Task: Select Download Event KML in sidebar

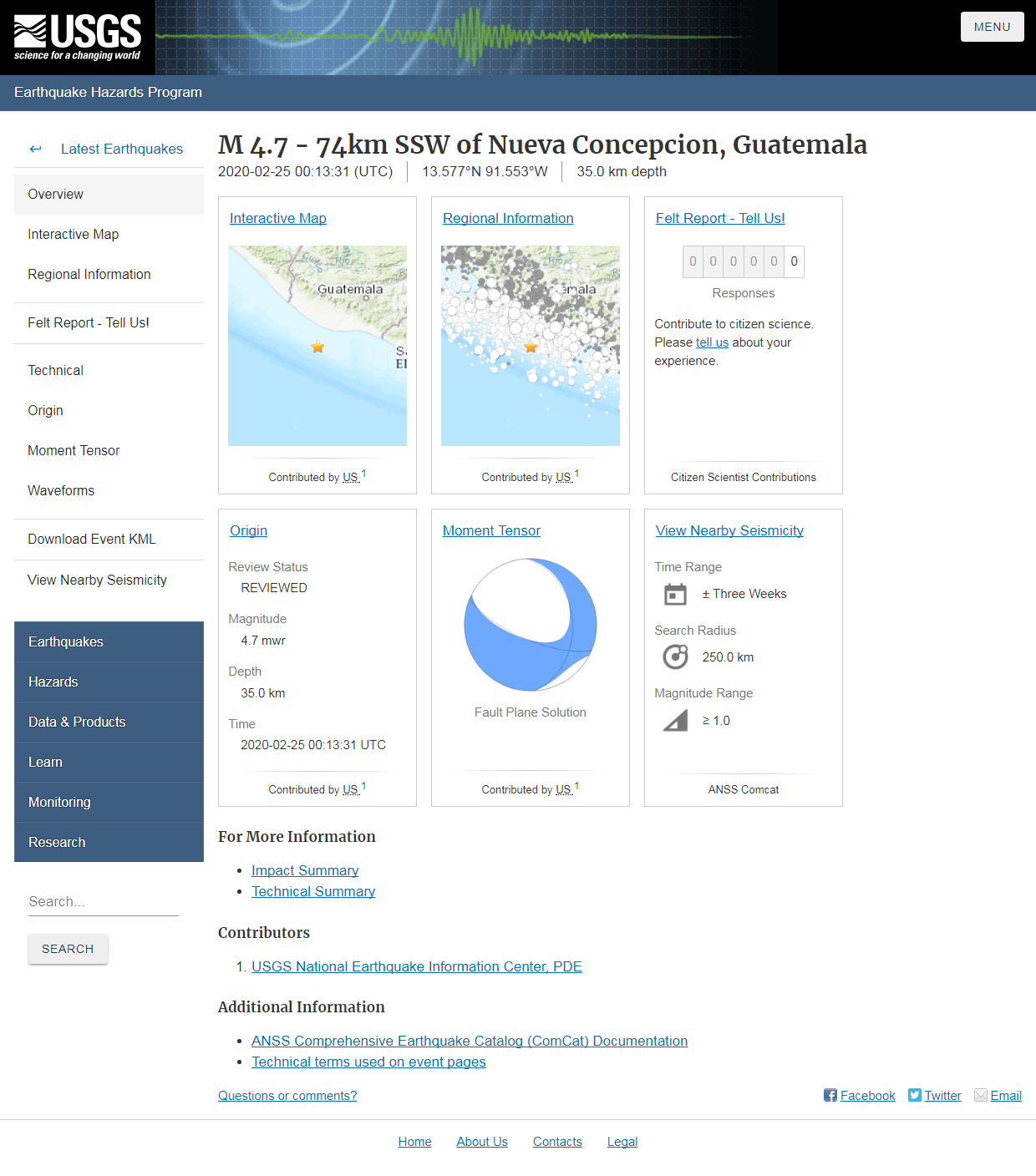Action: 109,539
